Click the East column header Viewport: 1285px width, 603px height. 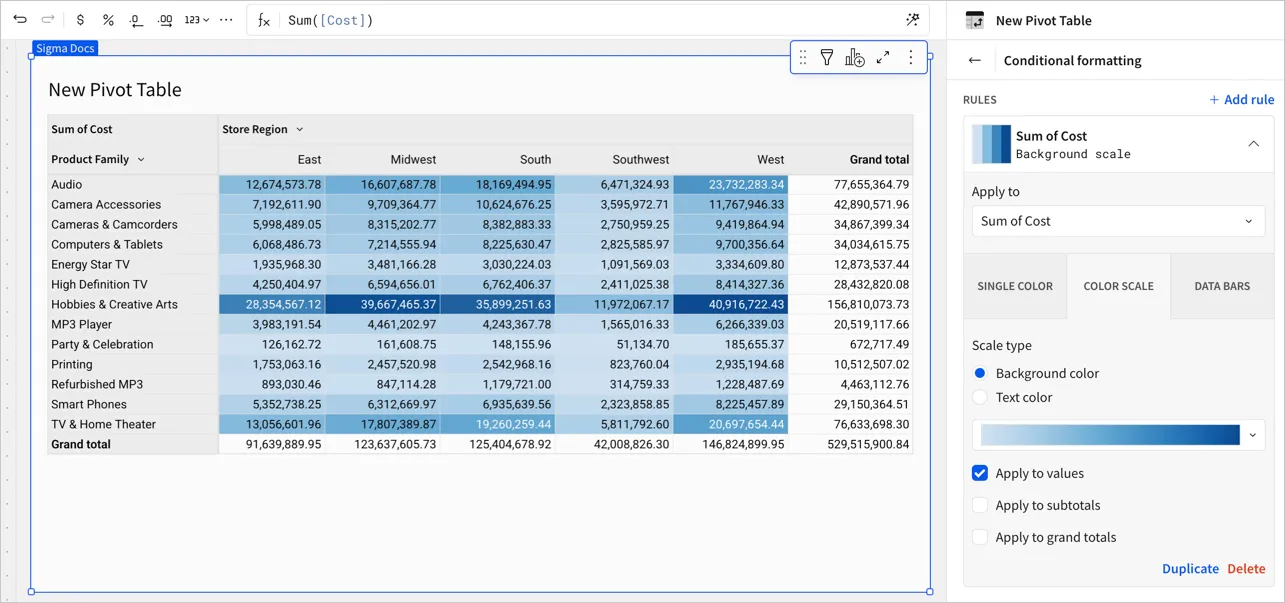click(x=310, y=159)
